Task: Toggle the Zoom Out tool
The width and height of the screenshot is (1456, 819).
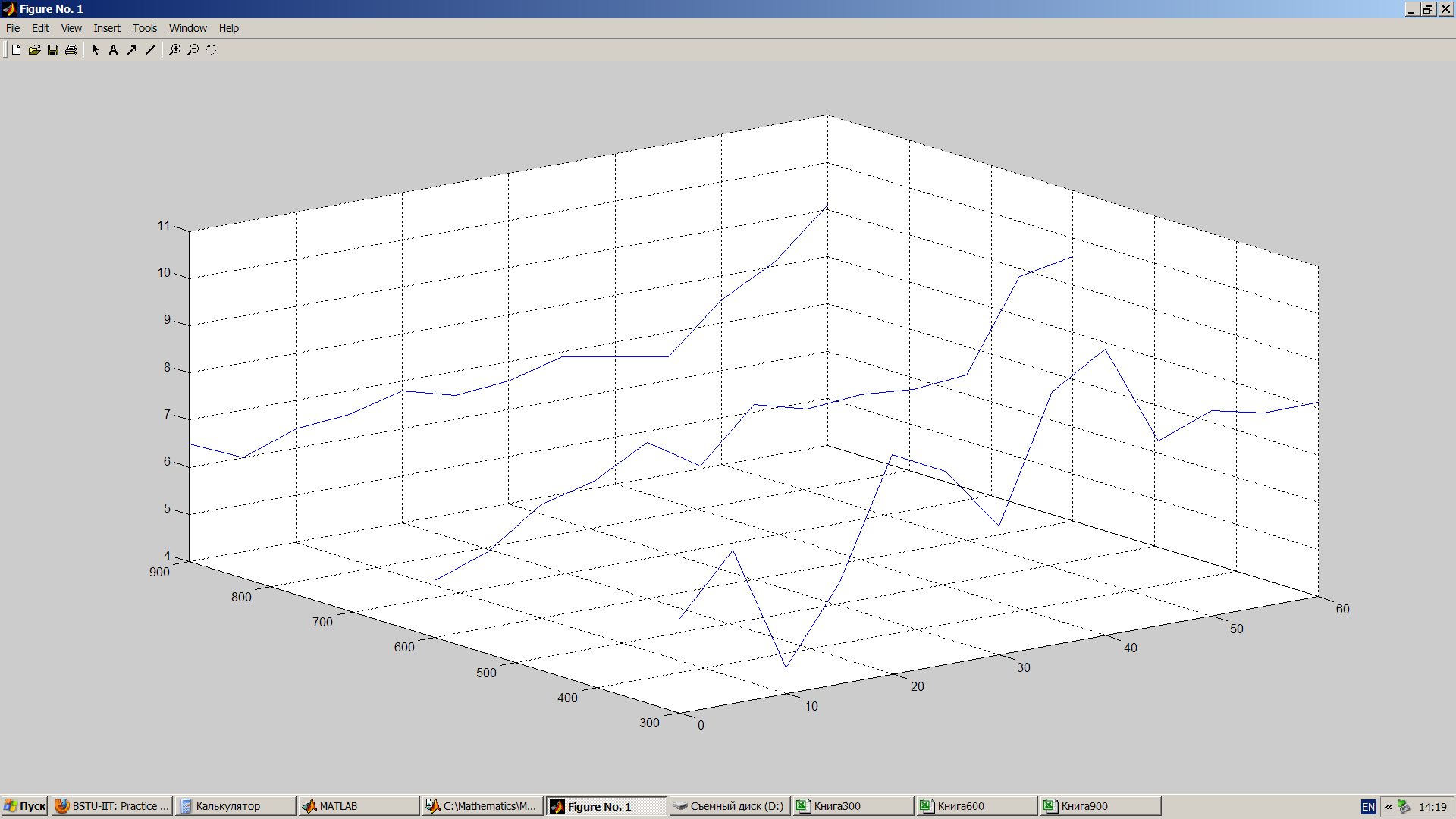Action: pyautogui.click(x=193, y=50)
